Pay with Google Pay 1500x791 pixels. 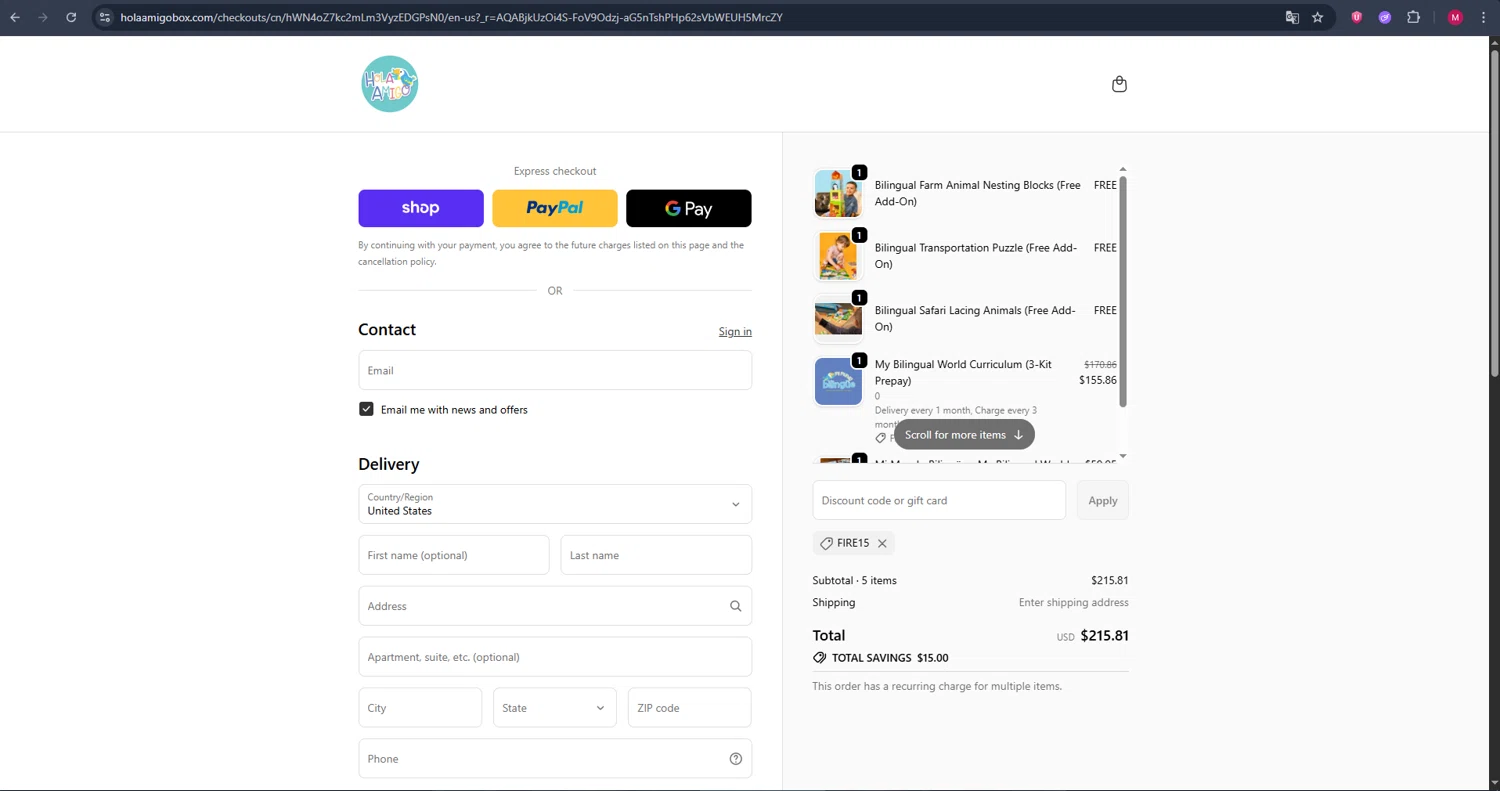[689, 208]
